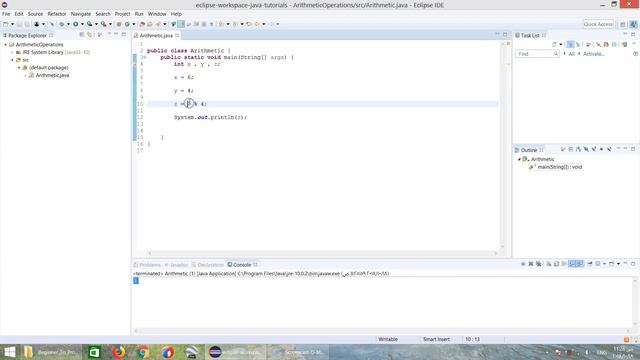Click Collapse All in Package Explorer
The image size is (640, 360).
pos(82,35)
